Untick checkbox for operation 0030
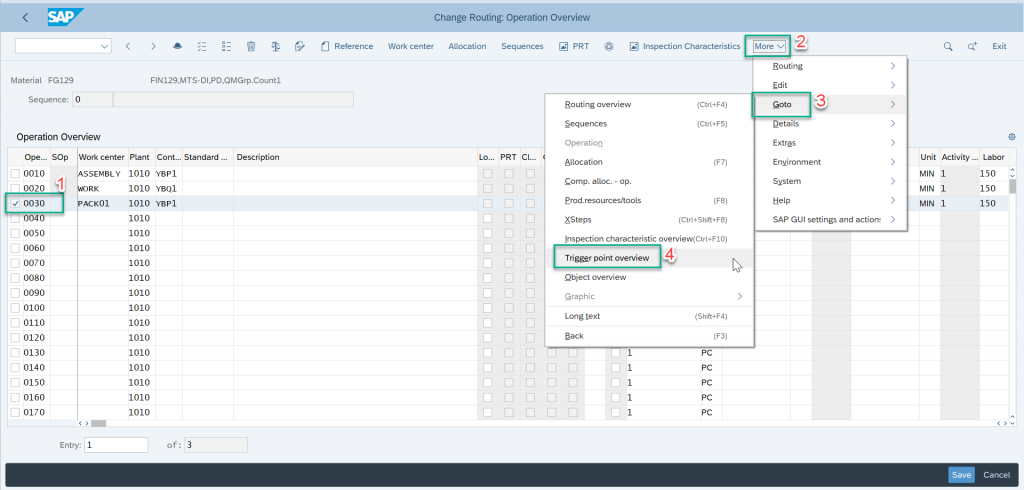 click(15, 203)
